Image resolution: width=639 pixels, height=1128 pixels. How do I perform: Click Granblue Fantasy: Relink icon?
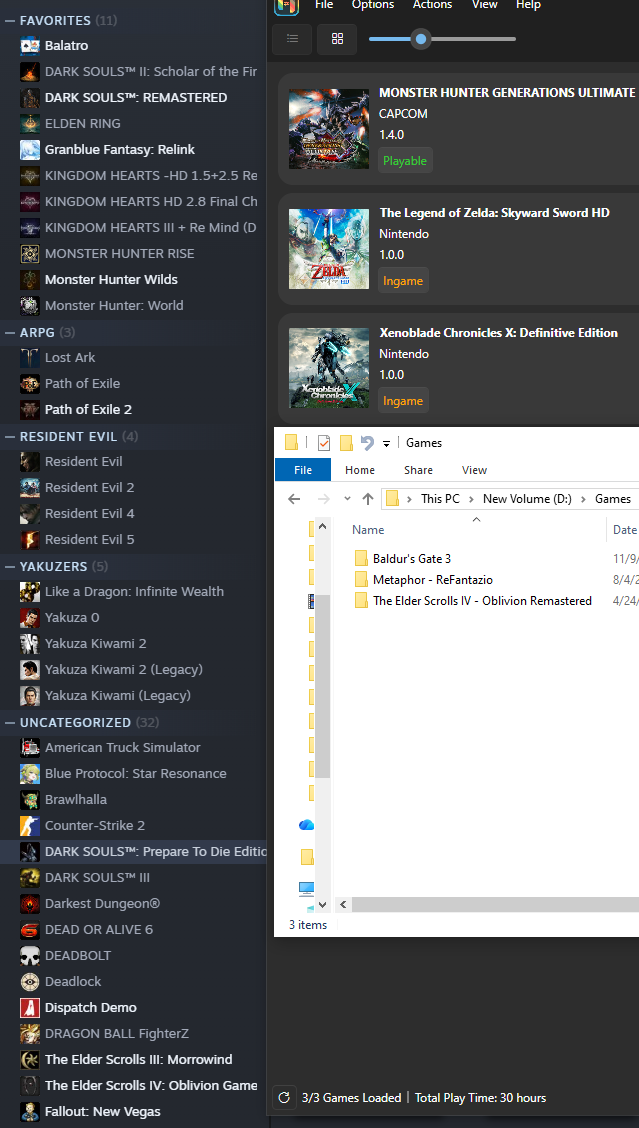[x=30, y=150]
